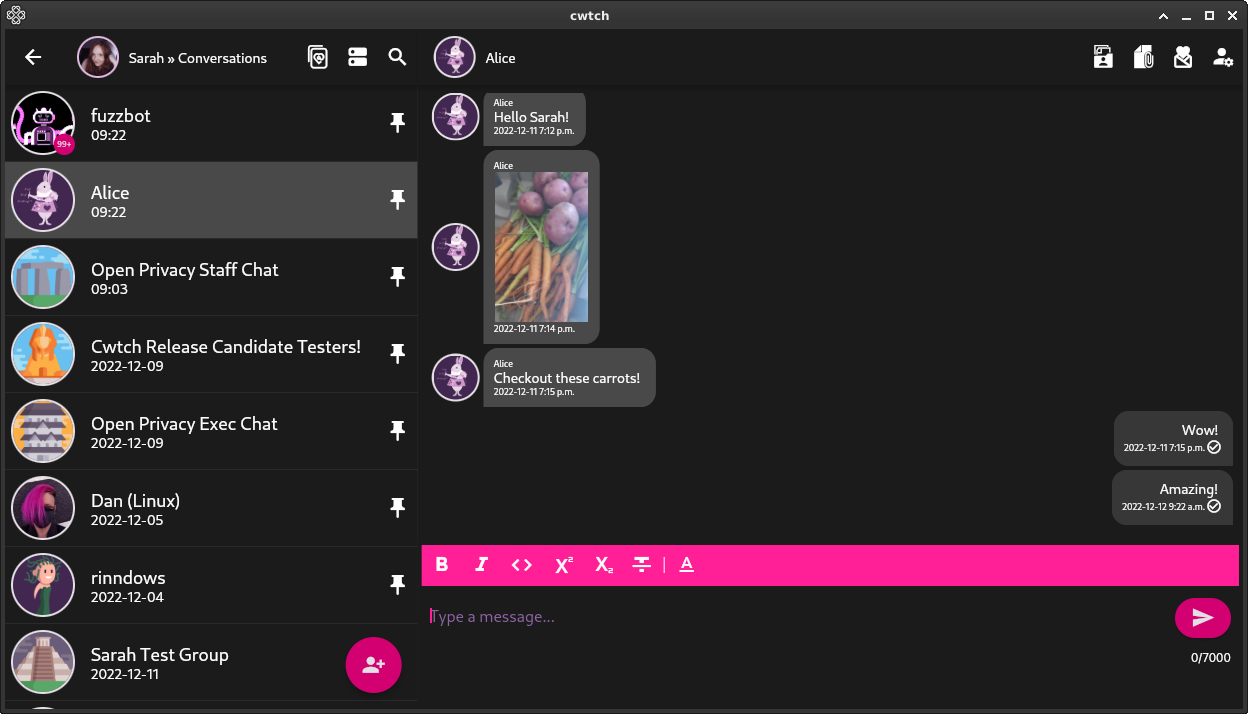
Task: Click Alice's name in the chat header
Action: click(500, 58)
